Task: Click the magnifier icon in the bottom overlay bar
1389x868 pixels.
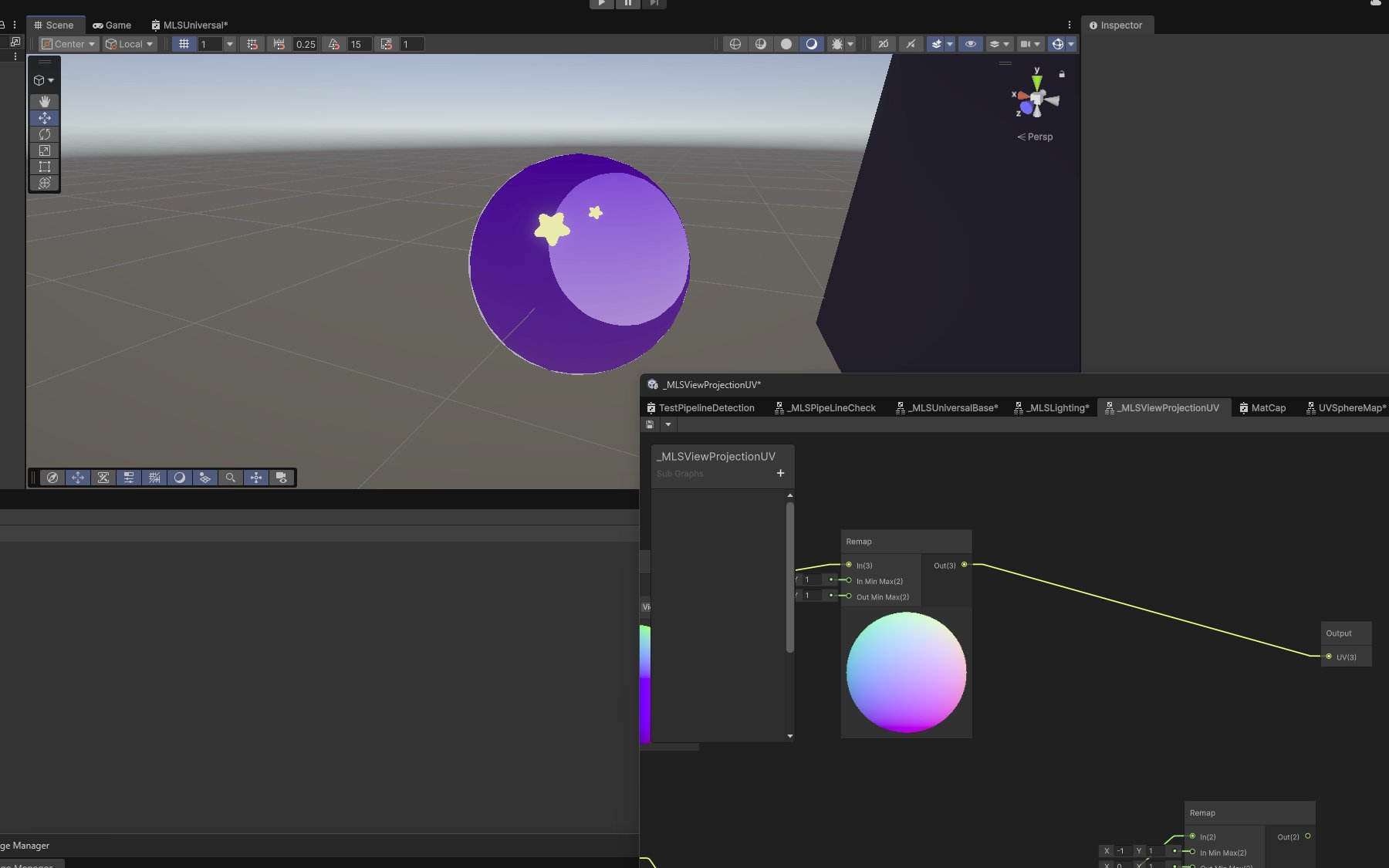Action: coord(230,478)
